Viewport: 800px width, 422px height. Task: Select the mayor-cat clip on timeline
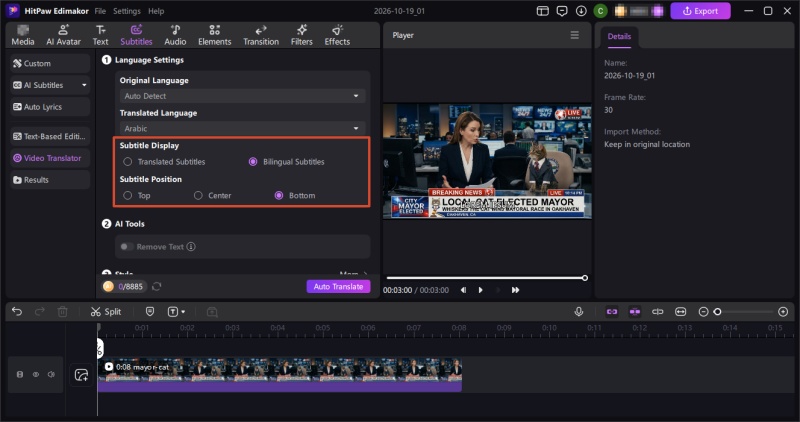pos(280,375)
